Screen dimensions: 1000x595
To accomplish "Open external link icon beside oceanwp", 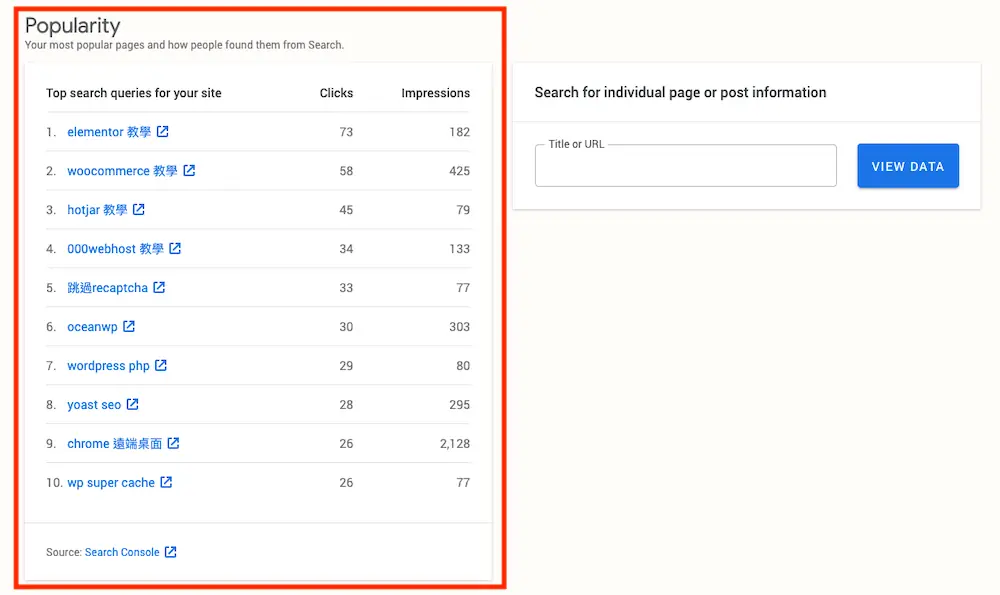I will pyautogui.click(x=129, y=326).
